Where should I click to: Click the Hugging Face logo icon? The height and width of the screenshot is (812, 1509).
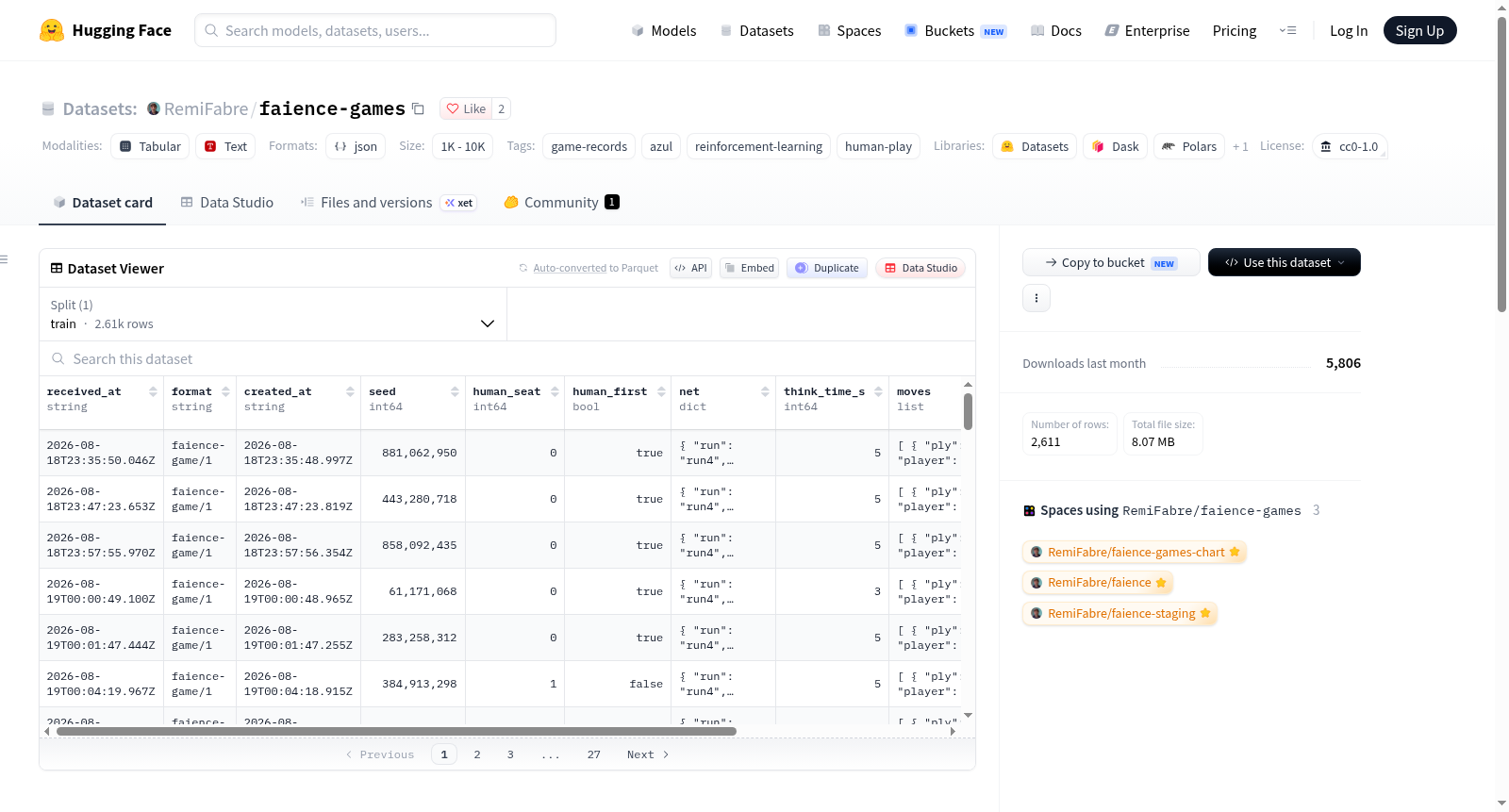(x=52, y=30)
